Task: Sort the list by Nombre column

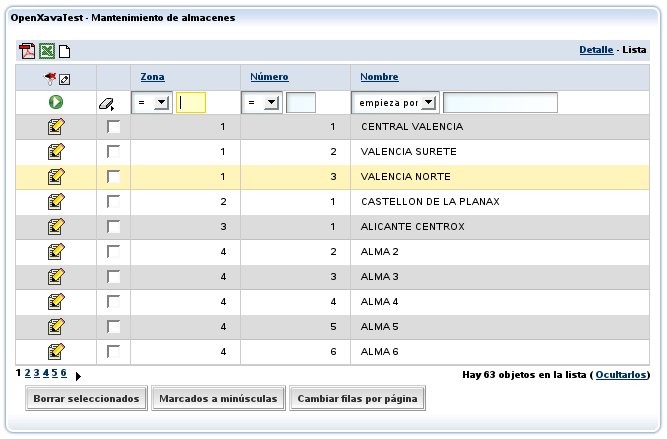Action: pos(379,77)
